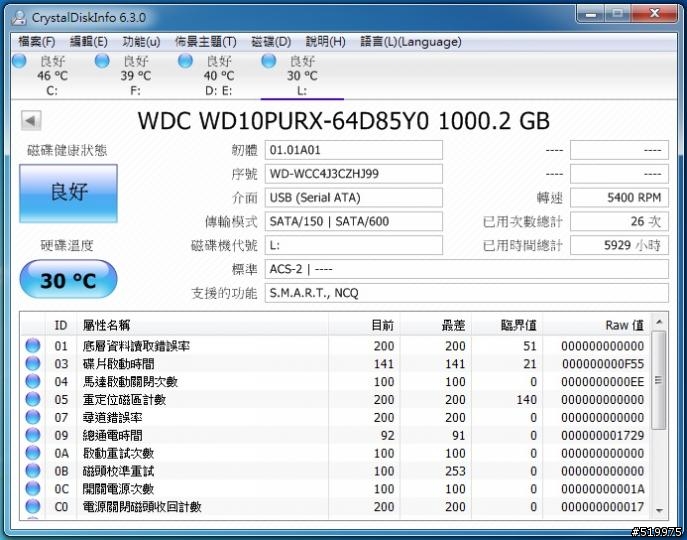Click status orb for attribute C0
The image size is (687, 540).
(x=33, y=506)
